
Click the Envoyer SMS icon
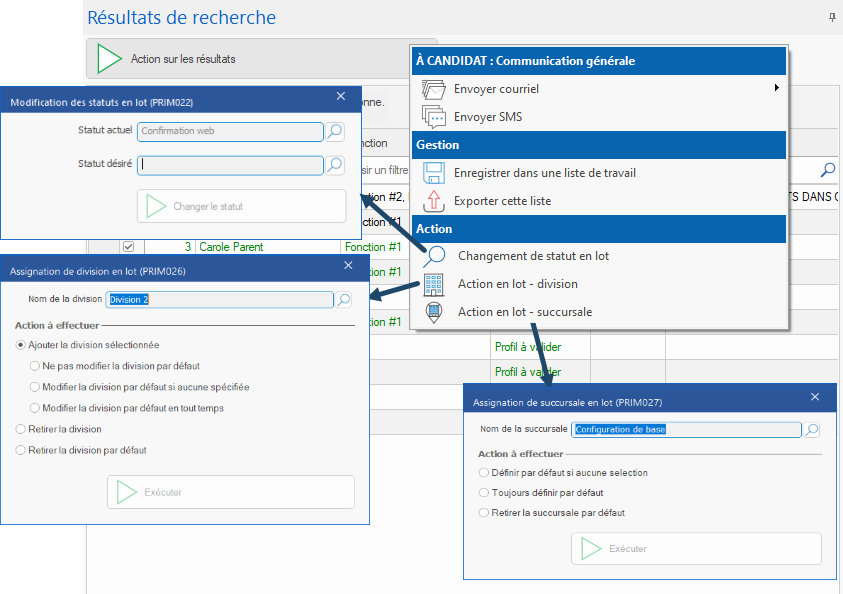tap(433, 117)
